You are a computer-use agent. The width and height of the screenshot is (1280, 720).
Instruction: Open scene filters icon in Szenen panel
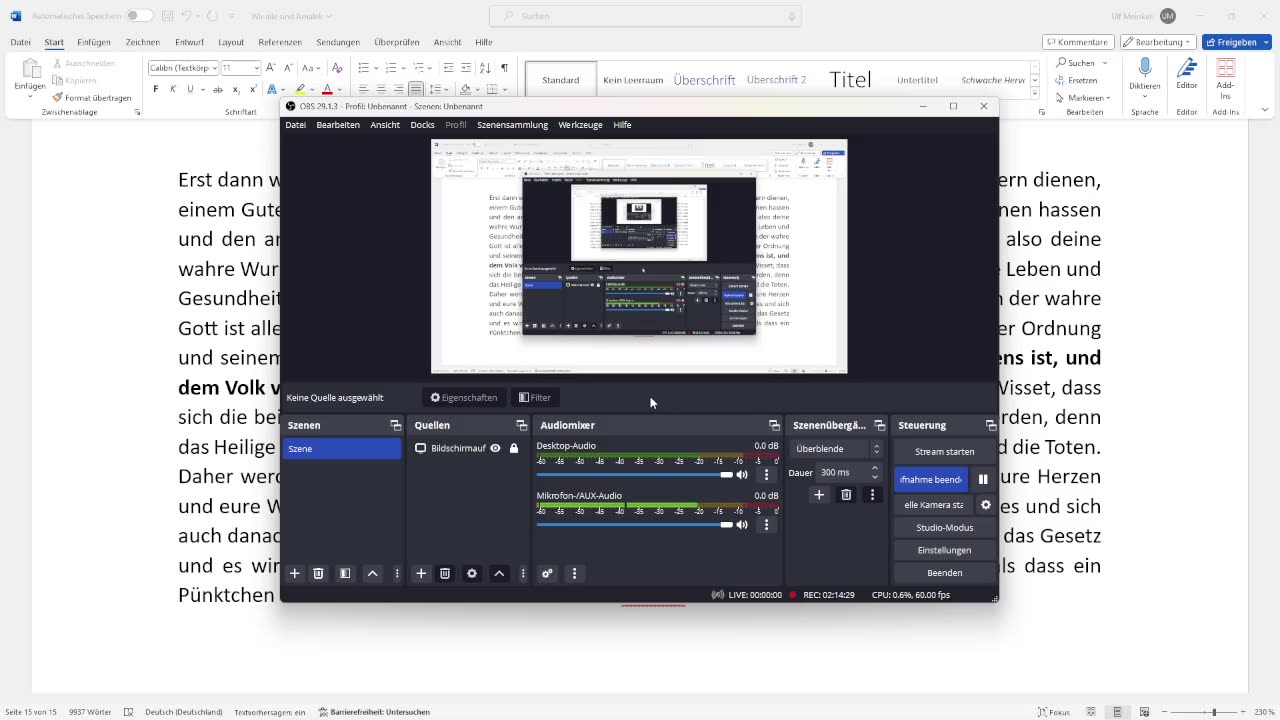[345, 573]
